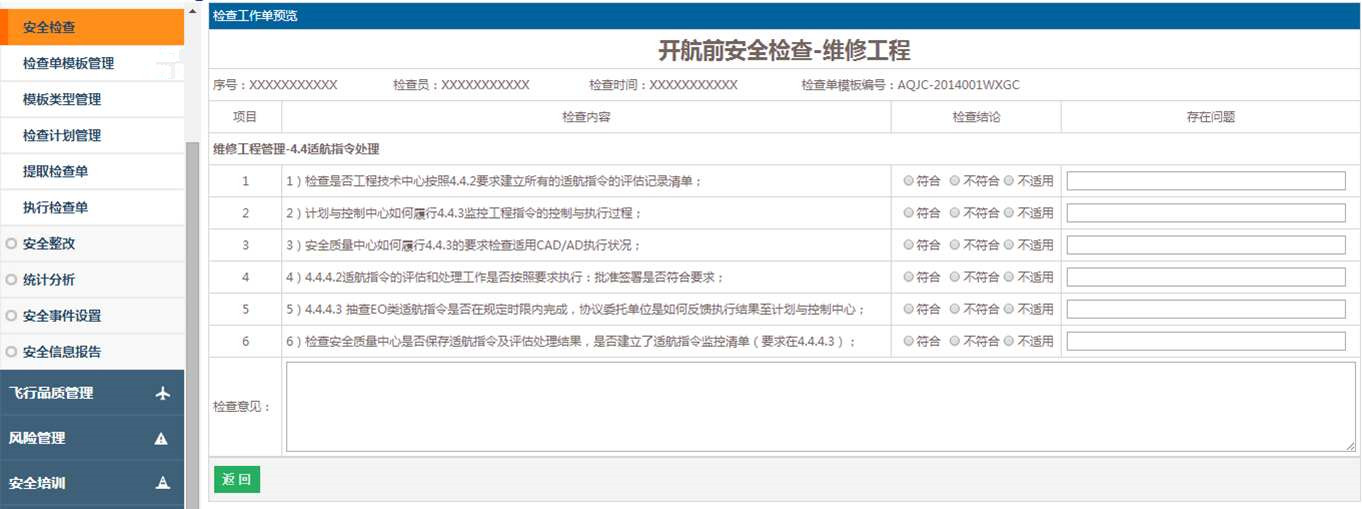Click the 存在问题 field for row 6
1362x509 pixels.
click(1206, 341)
